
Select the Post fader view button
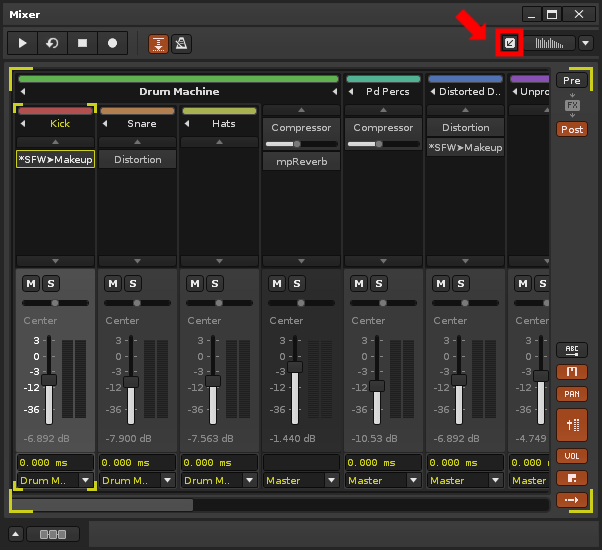click(572, 130)
